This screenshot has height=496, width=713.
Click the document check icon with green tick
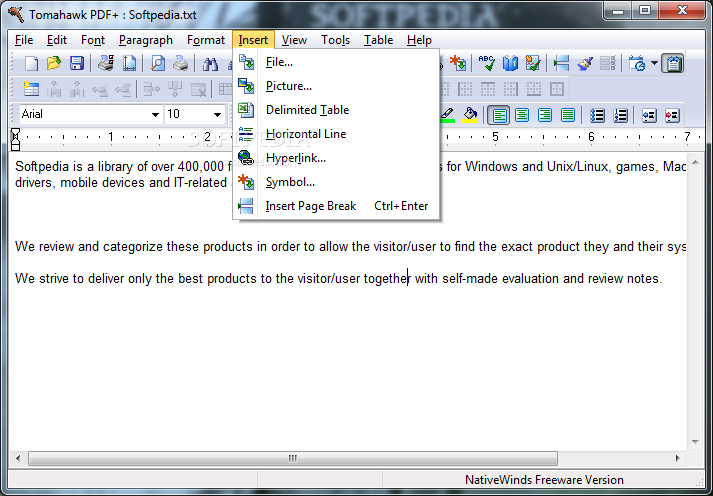click(x=533, y=63)
